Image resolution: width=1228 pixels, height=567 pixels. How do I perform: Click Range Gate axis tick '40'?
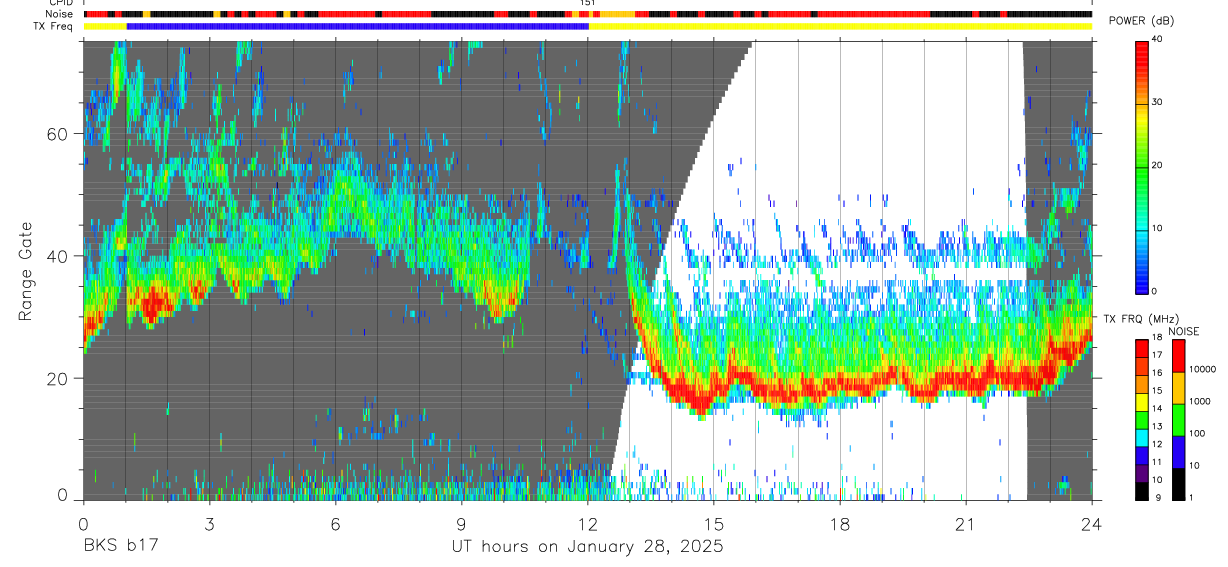[57, 256]
